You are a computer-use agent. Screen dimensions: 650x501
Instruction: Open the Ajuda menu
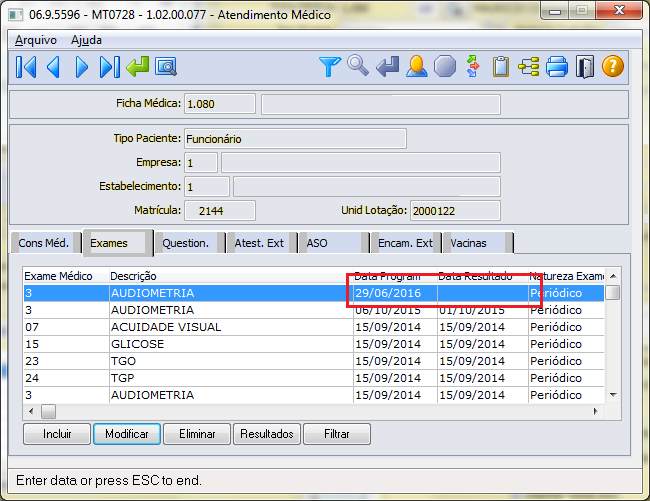tap(86, 40)
